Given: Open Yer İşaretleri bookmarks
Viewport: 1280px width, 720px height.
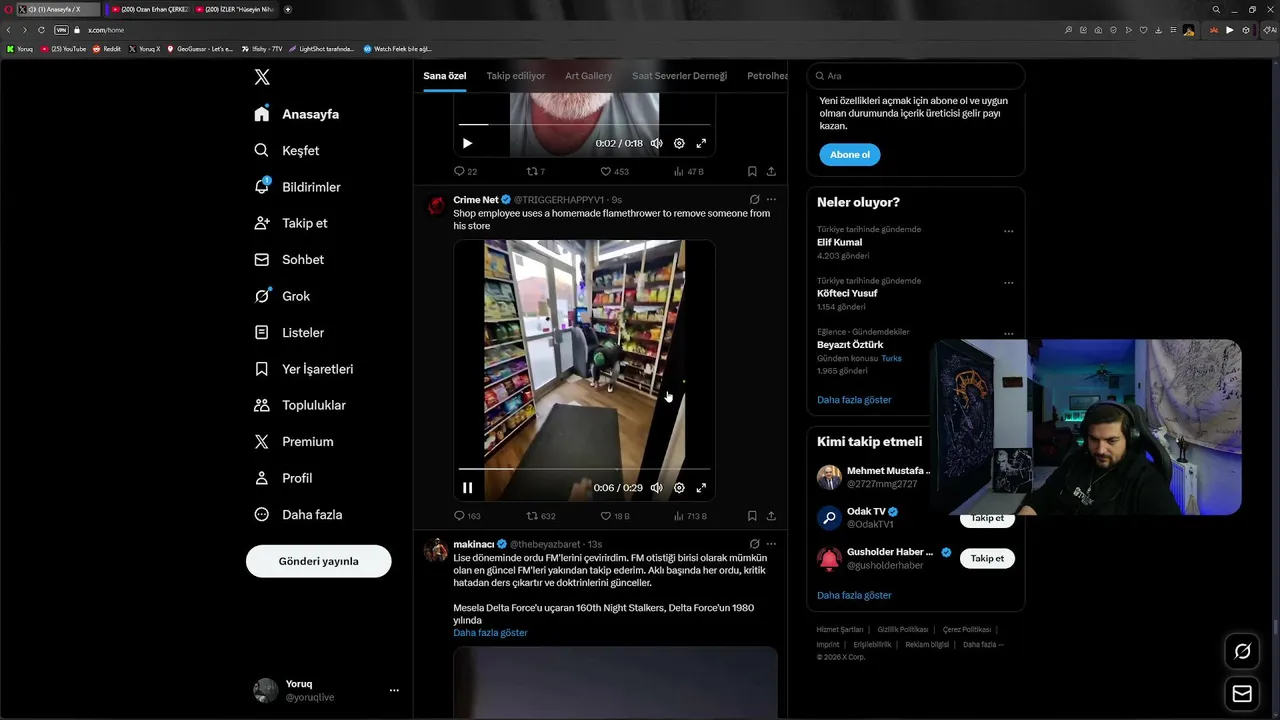Looking at the screenshot, I should [x=304, y=369].
